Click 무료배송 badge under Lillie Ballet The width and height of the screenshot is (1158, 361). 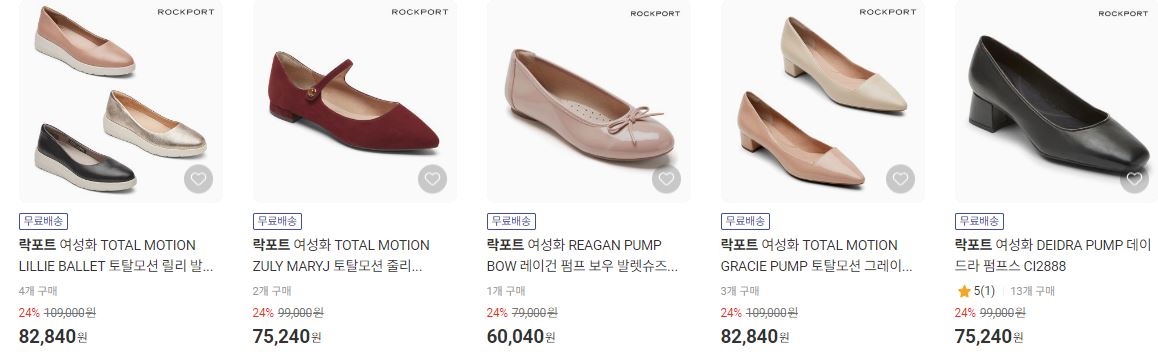[44, 221]
